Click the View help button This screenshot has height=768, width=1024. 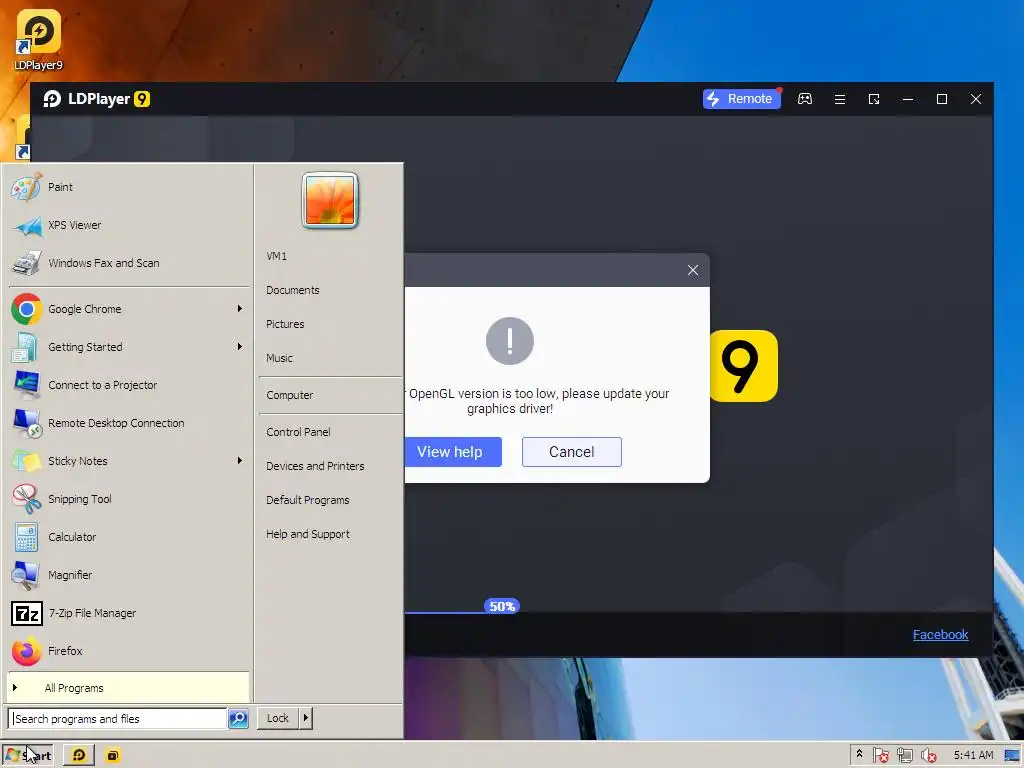[x=453, y=452]
